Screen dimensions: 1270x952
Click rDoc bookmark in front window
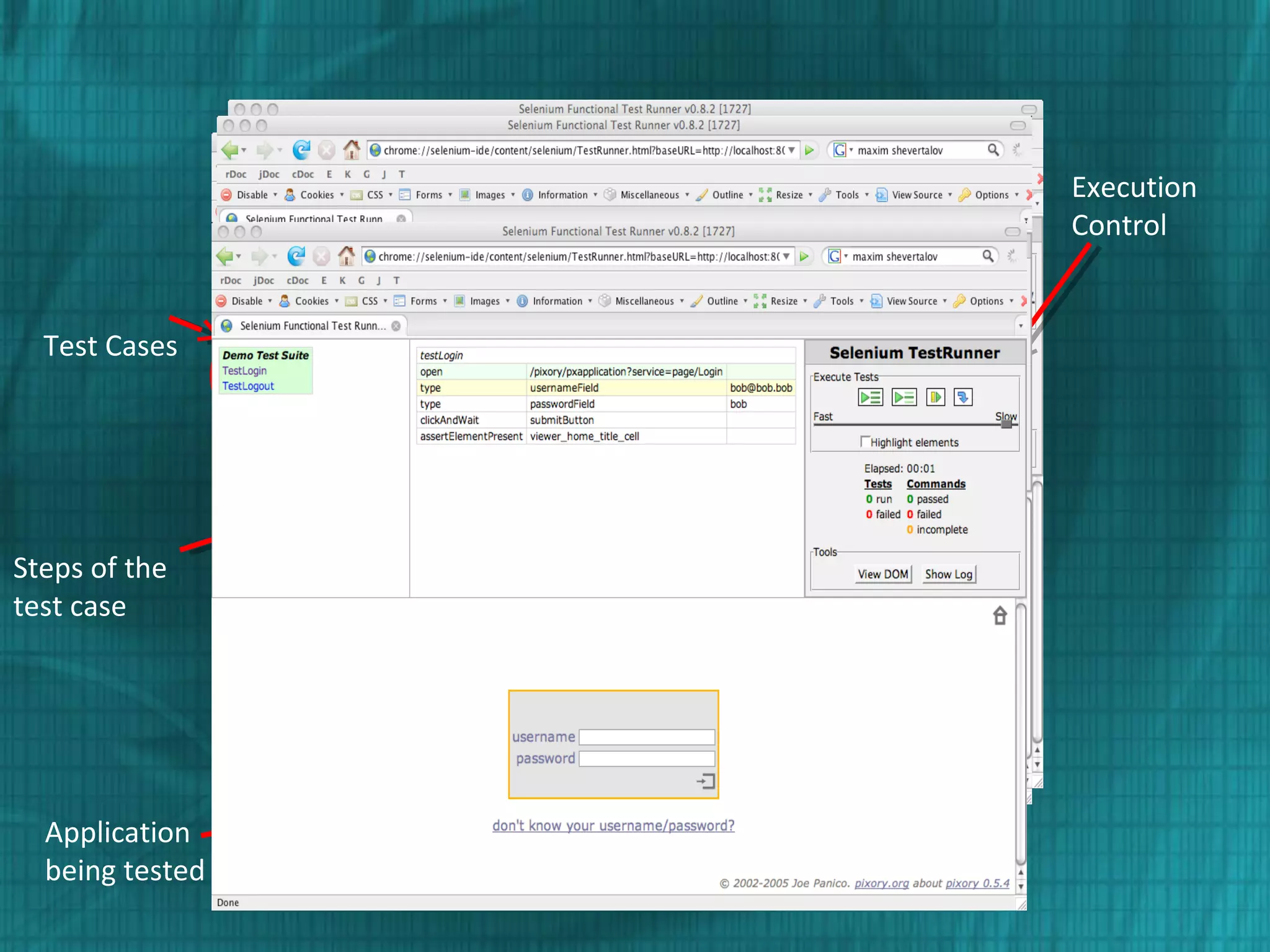(x=231, y=280)
